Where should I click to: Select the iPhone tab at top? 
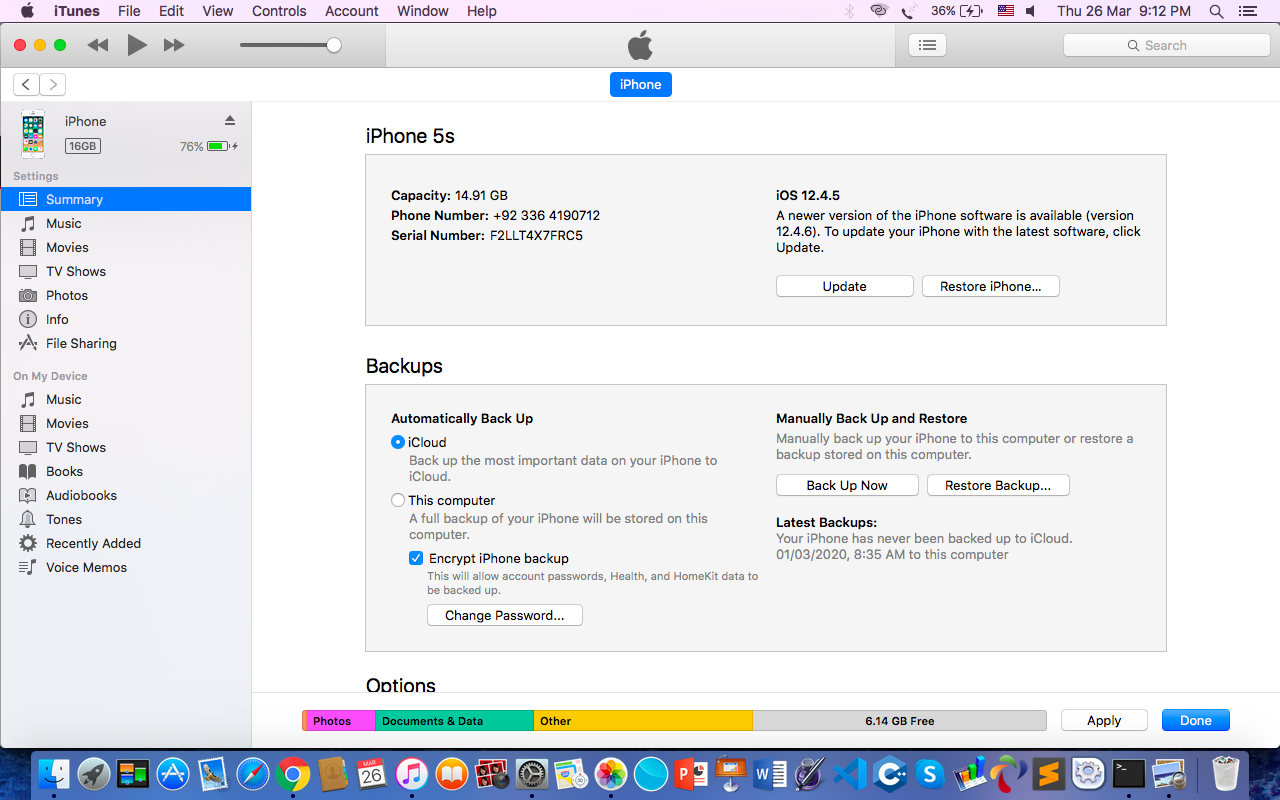coord(641,84)
